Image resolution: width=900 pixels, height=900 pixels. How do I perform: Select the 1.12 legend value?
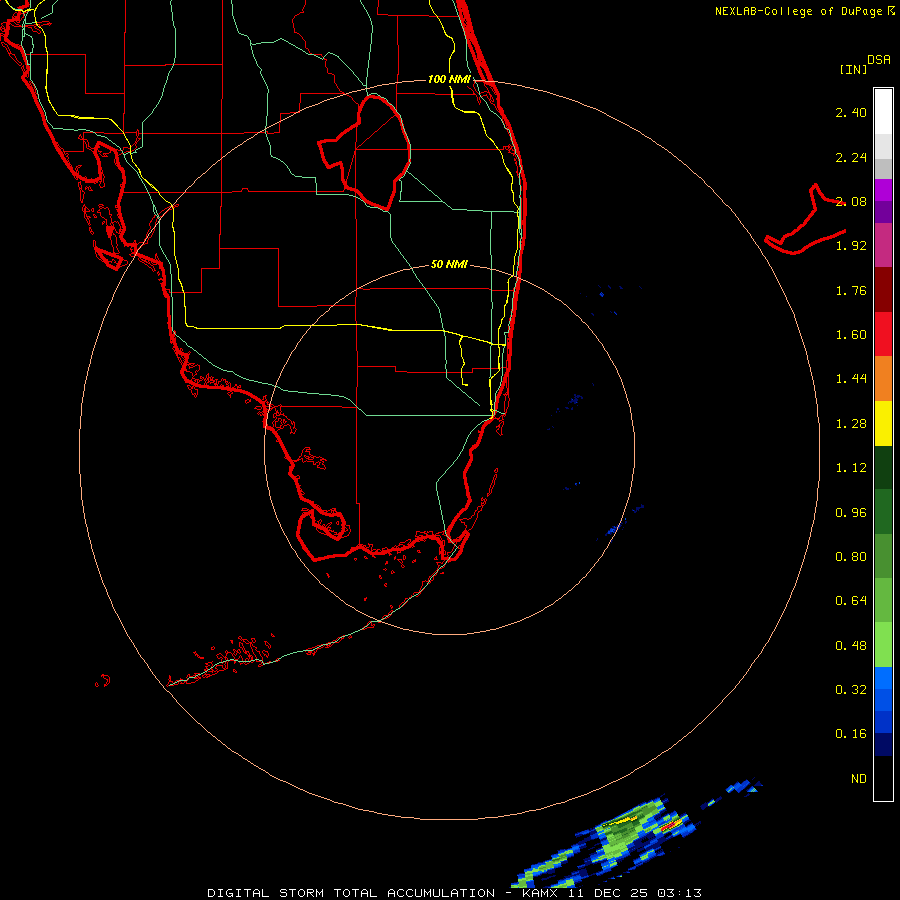(x=851, y=468)
